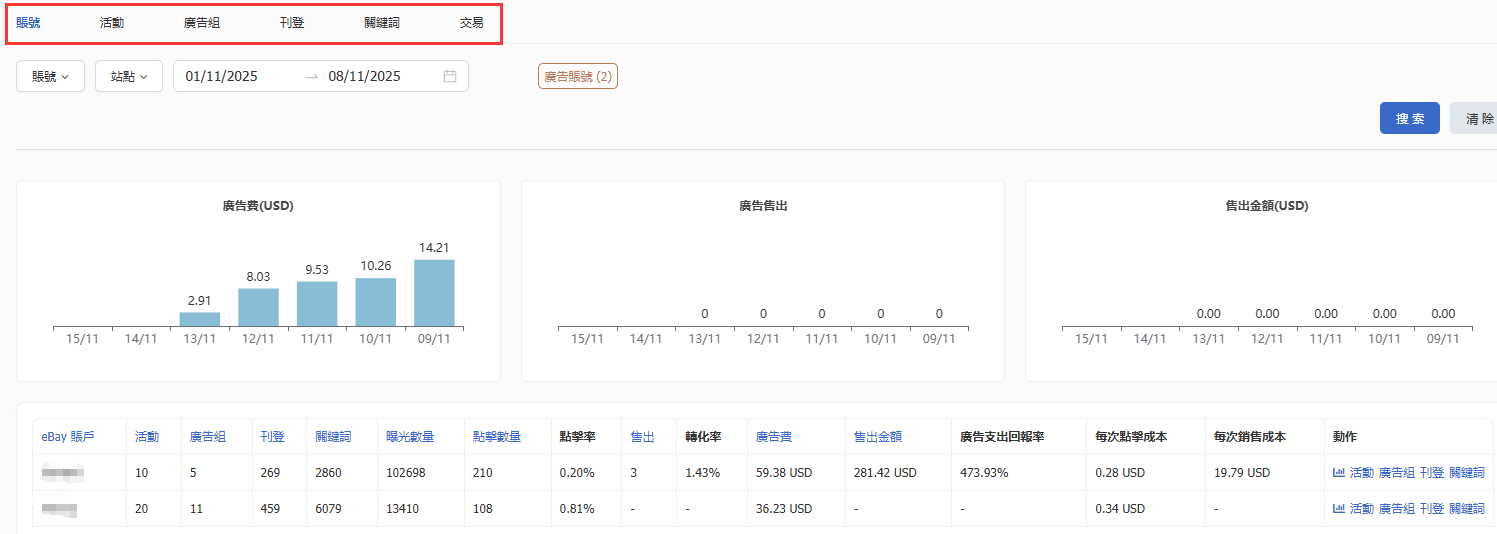
Task: Click the 14.21 bar in 廣告費 chart
Action: pyautogui.click(x=434, y=292)
